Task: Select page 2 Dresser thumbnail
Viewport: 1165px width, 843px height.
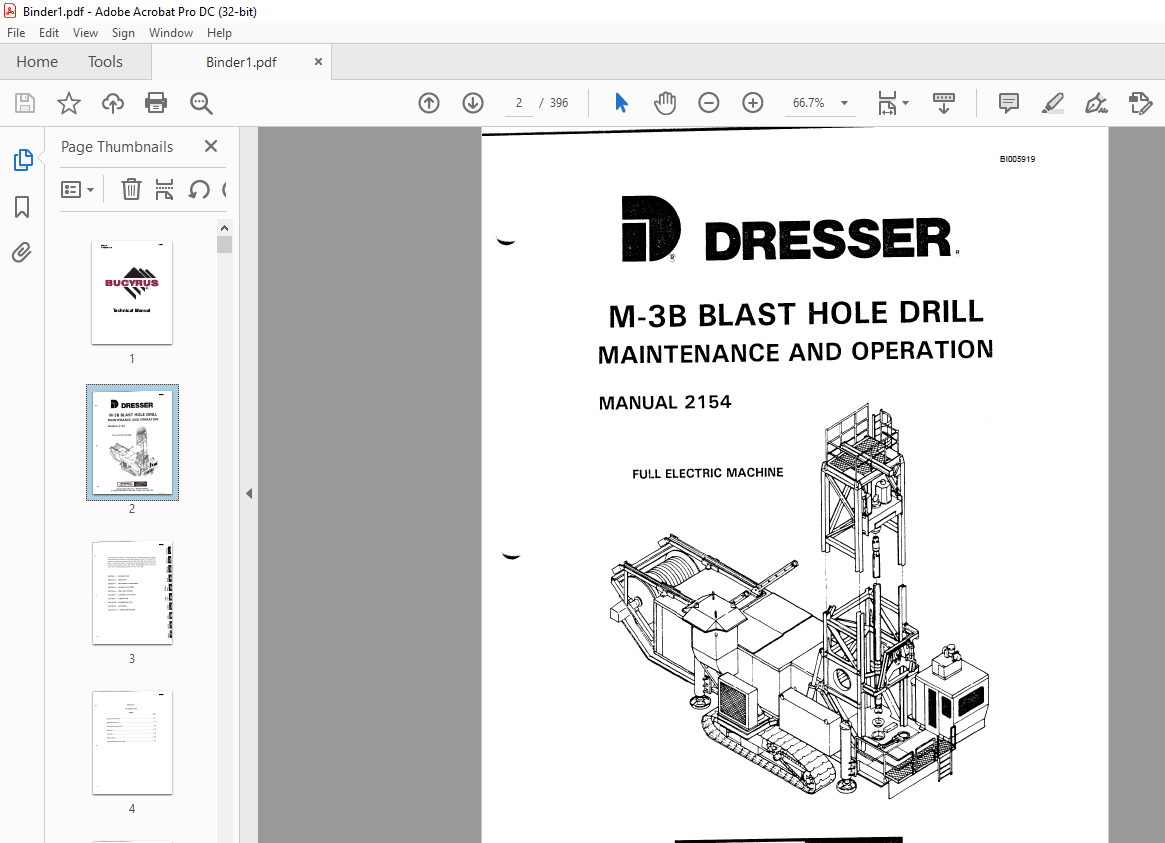Action: (132, 442)
